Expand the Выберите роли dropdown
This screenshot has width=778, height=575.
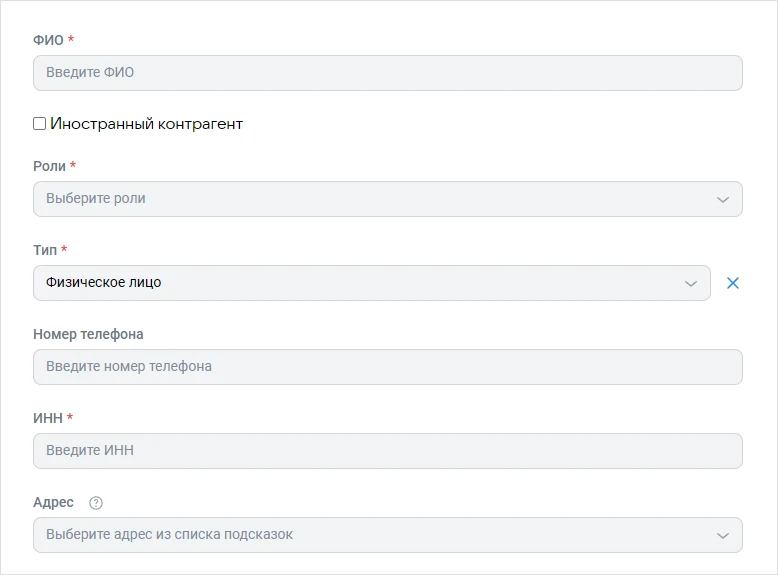388,199
